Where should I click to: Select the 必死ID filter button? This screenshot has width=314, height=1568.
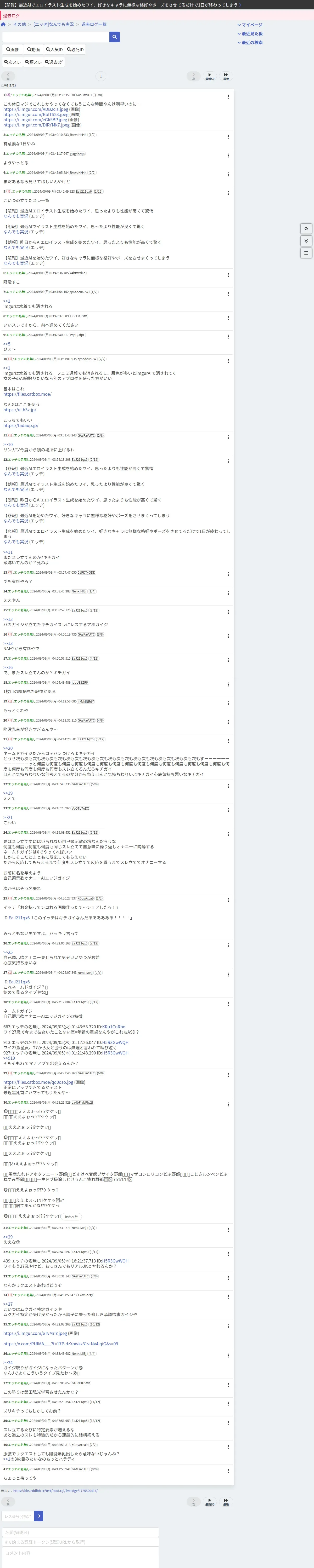point(76,50)
